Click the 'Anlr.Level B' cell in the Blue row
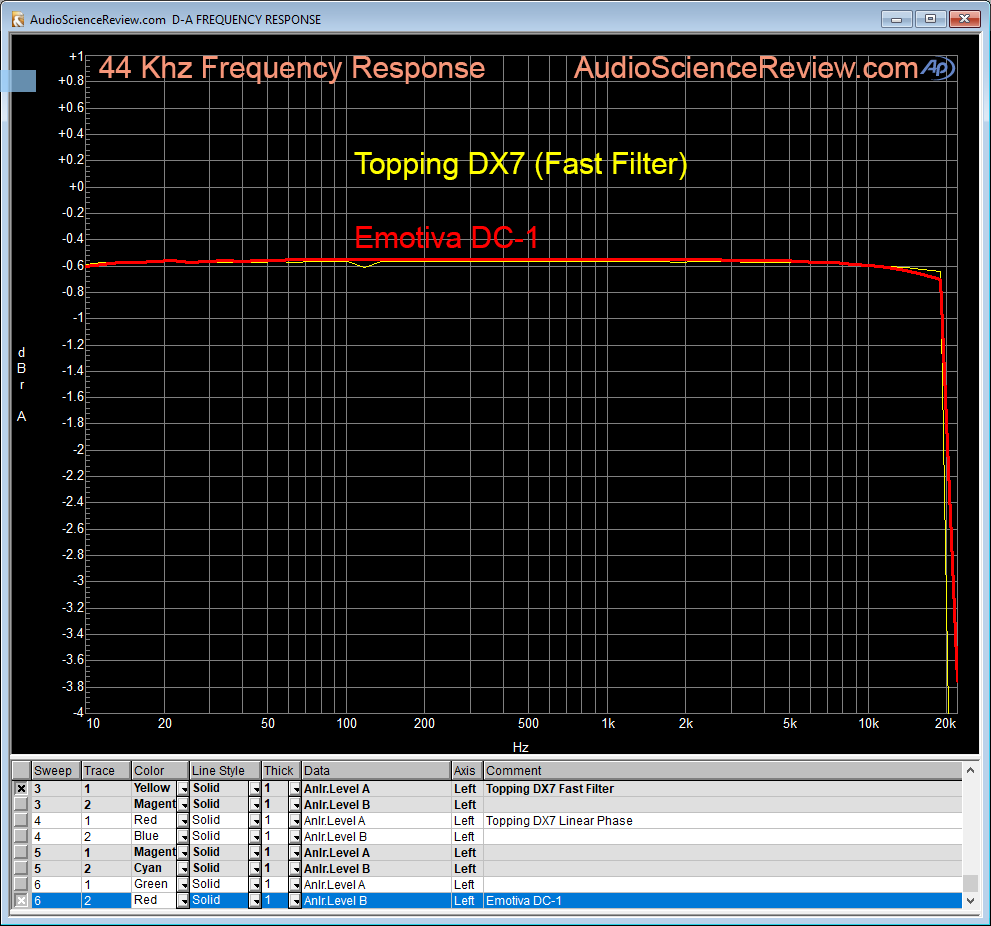 click(377, 837)
